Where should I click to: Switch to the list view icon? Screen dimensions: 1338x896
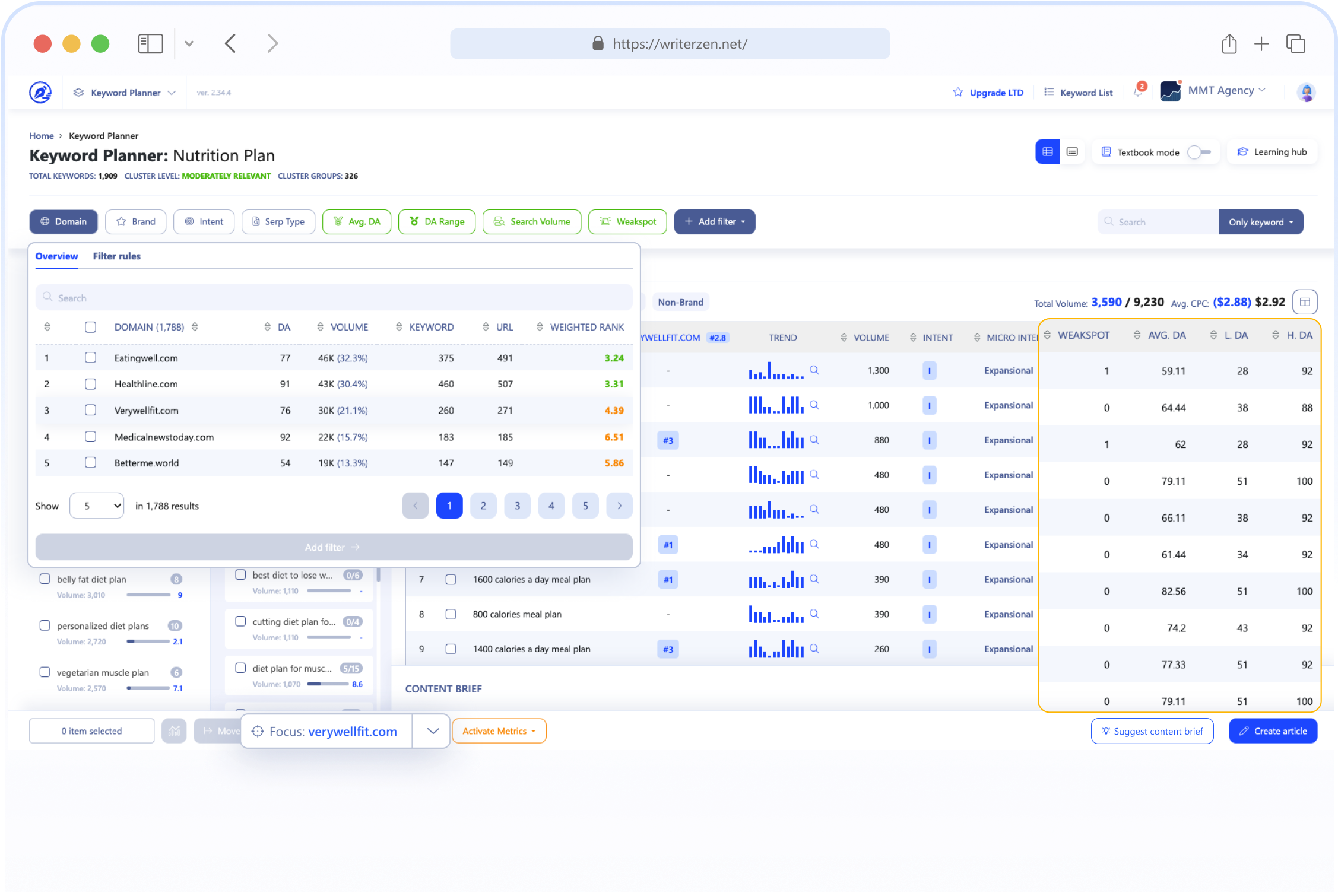pyautogui.click(x=1071, y=152)
